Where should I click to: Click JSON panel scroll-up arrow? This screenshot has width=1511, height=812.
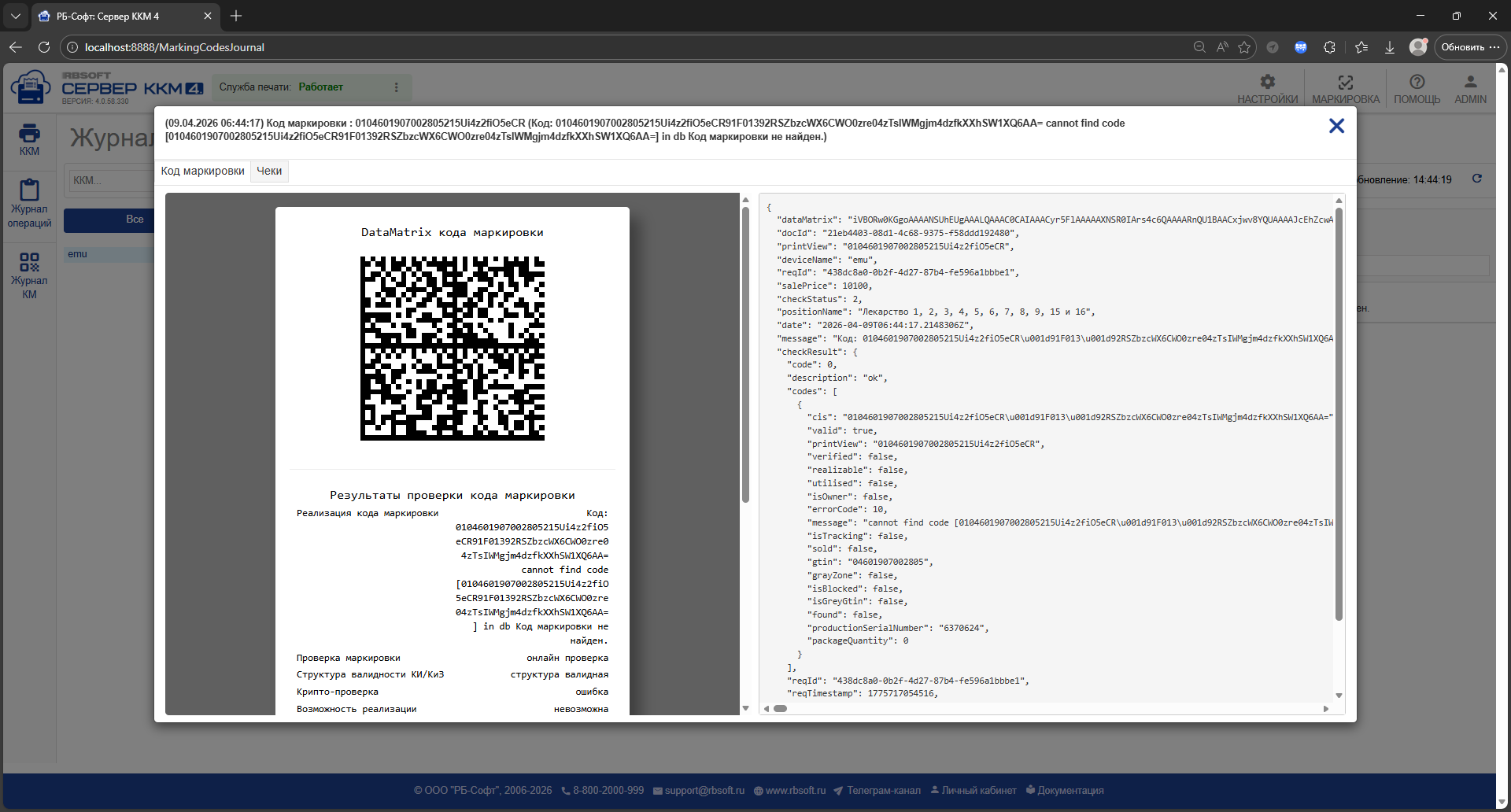(x=1339, y=201)
